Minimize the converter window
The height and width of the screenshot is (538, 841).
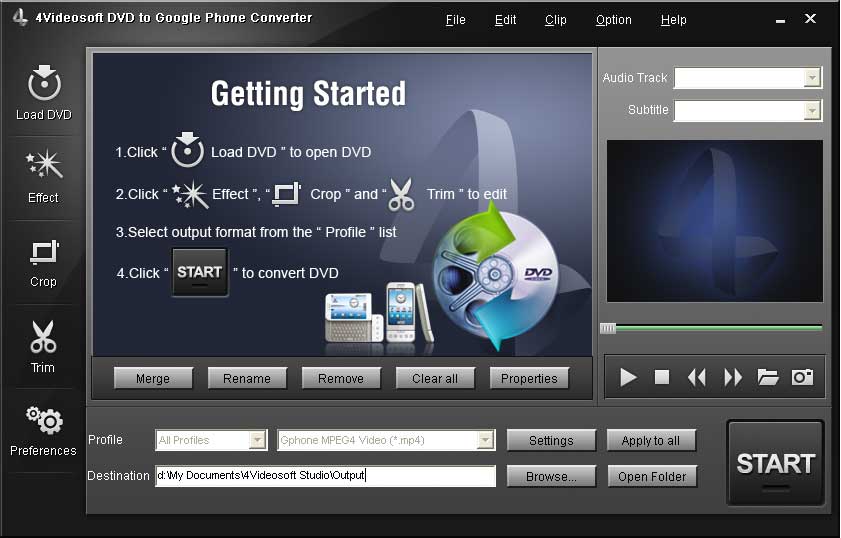780,20
